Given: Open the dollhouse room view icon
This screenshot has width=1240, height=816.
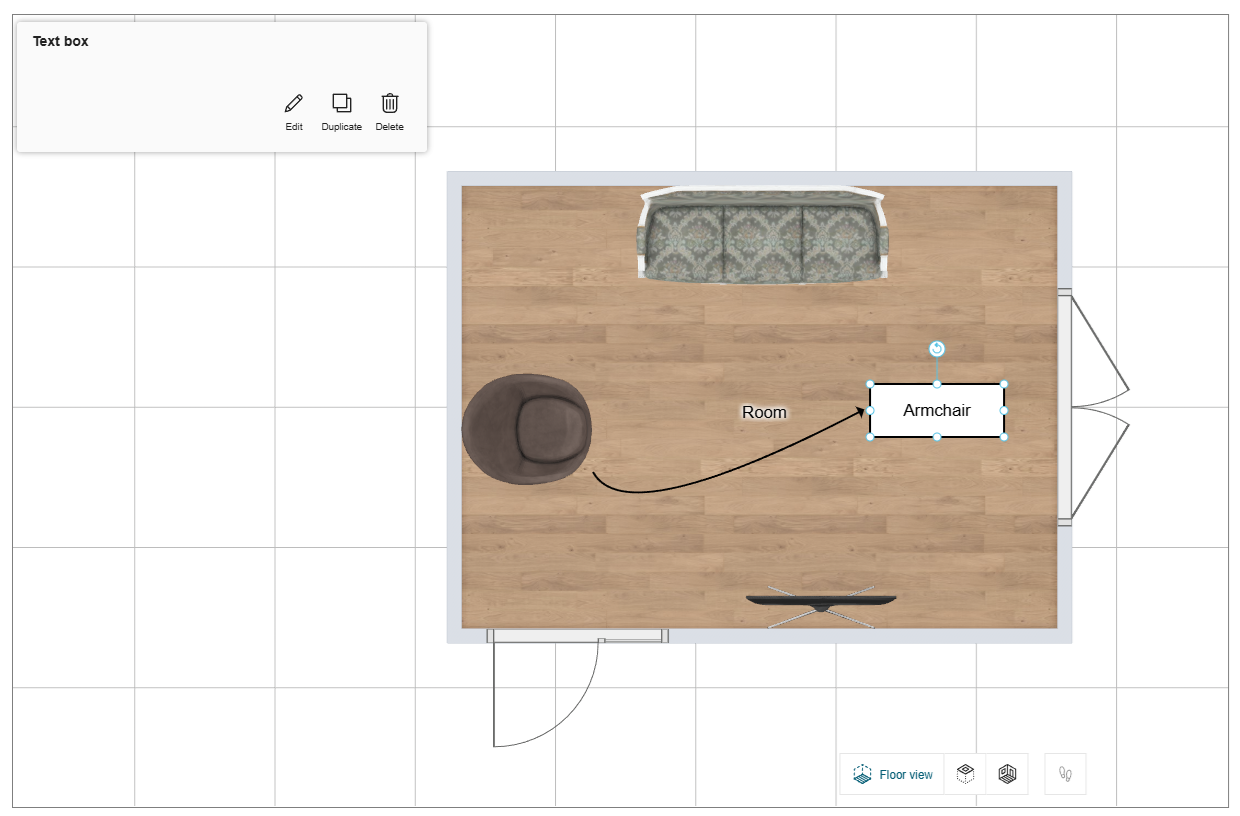Looking at the screenshot, I should click(x=1007, y=774).
